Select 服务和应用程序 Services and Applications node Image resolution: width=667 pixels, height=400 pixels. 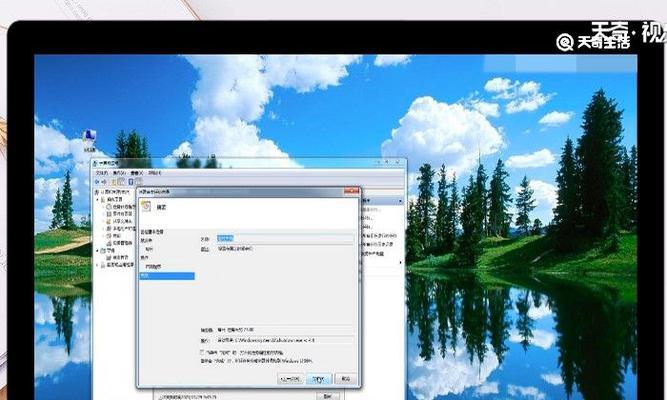pos(117,265)
